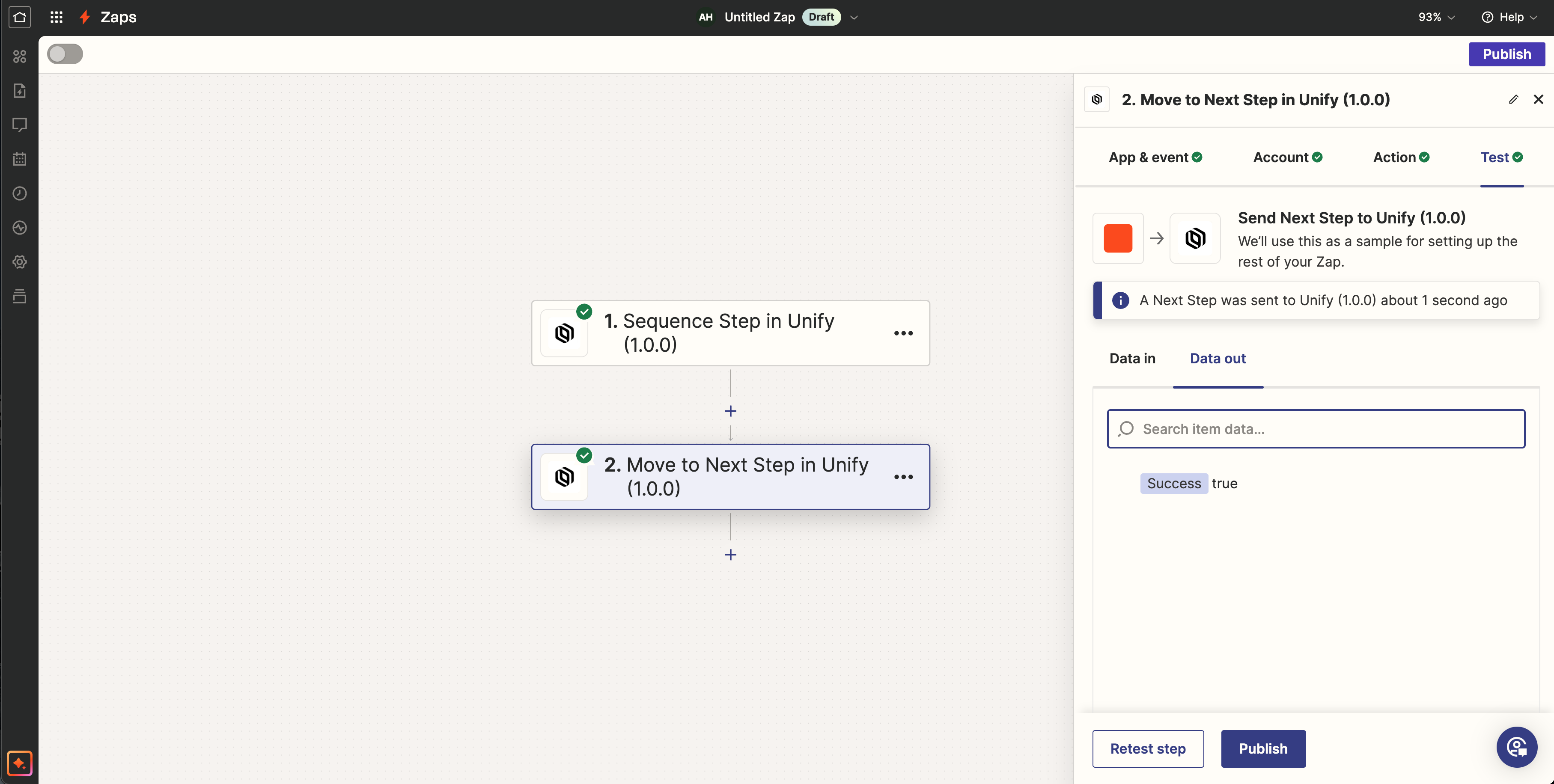Open the activity monitoring sidebar icon
The image size is (1554, 784).
coord(20,228)
